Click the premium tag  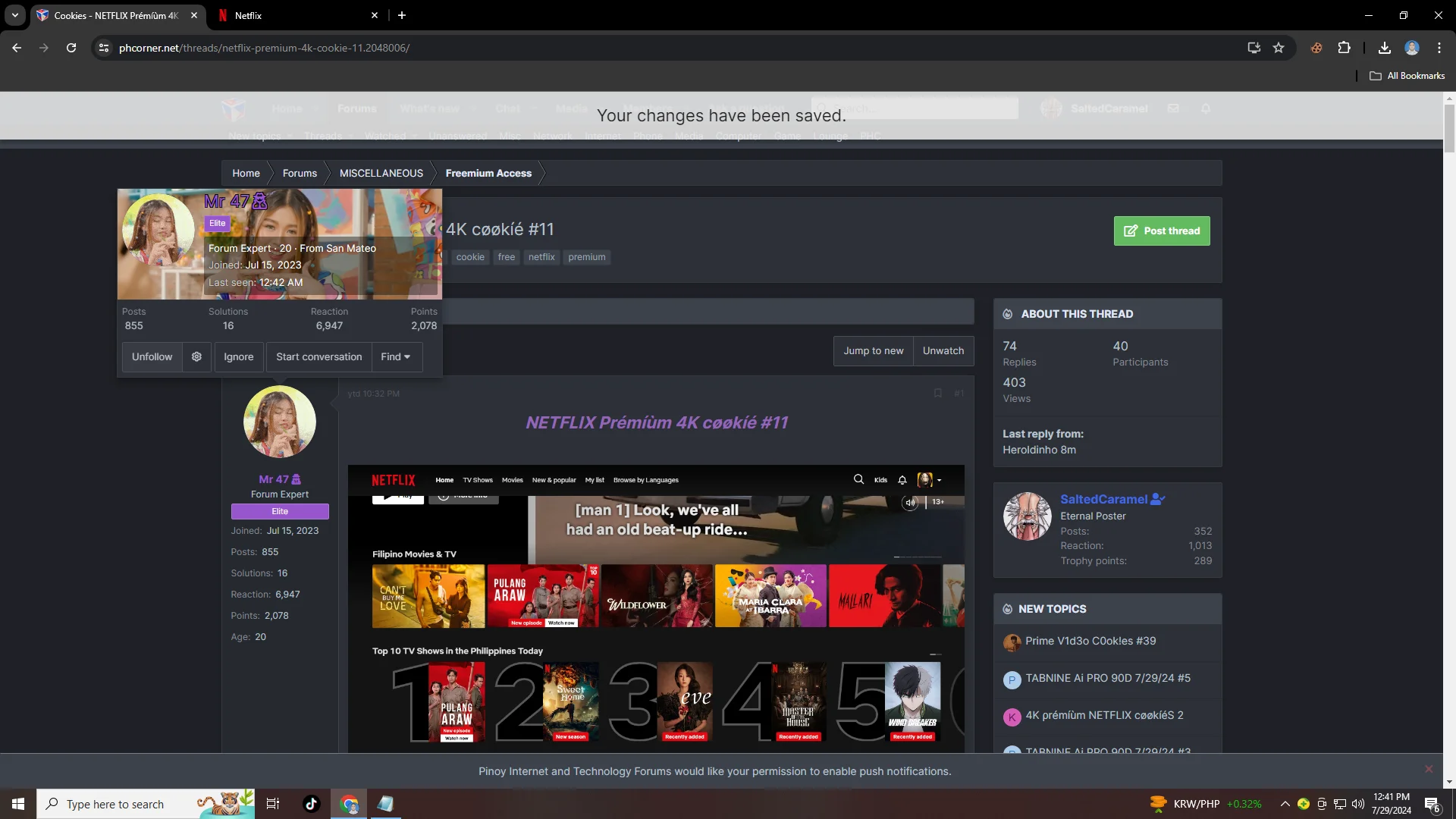coord(587,257)
